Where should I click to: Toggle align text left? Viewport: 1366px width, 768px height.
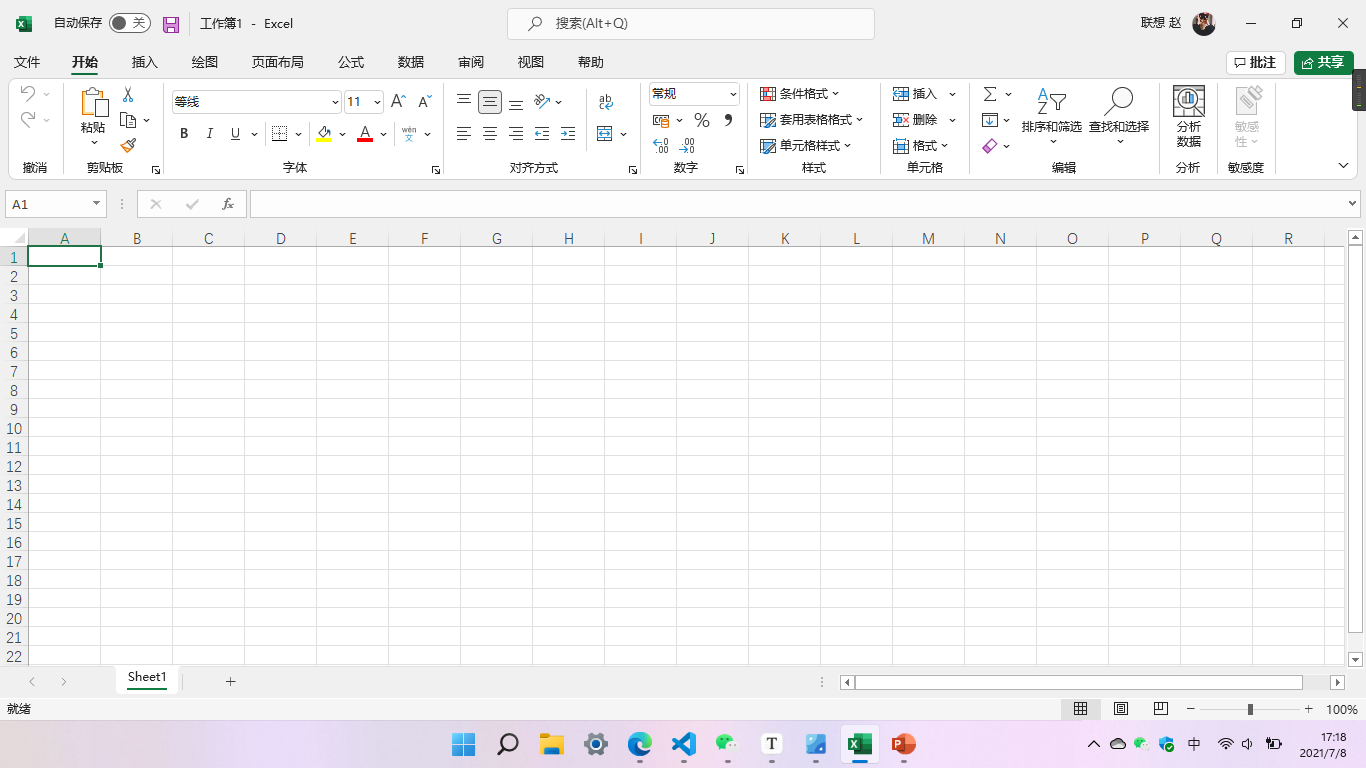point(464,133)
